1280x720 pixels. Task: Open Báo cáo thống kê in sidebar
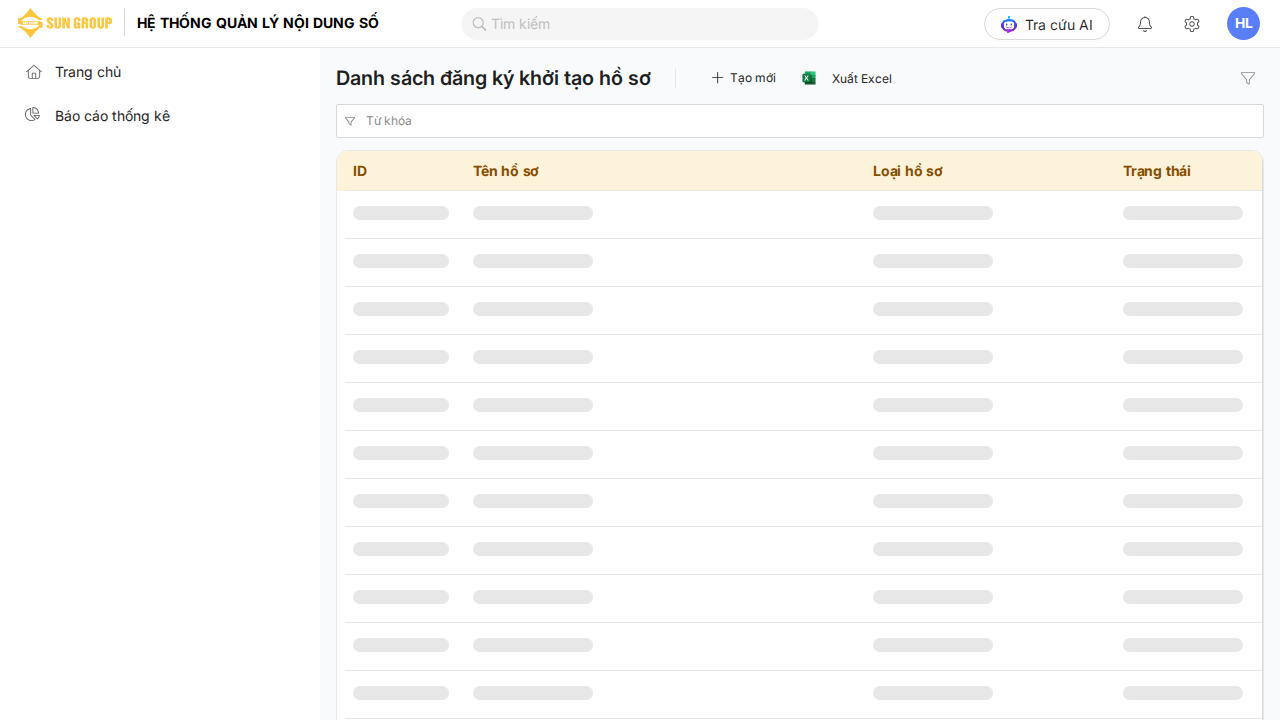pos(112,116)
